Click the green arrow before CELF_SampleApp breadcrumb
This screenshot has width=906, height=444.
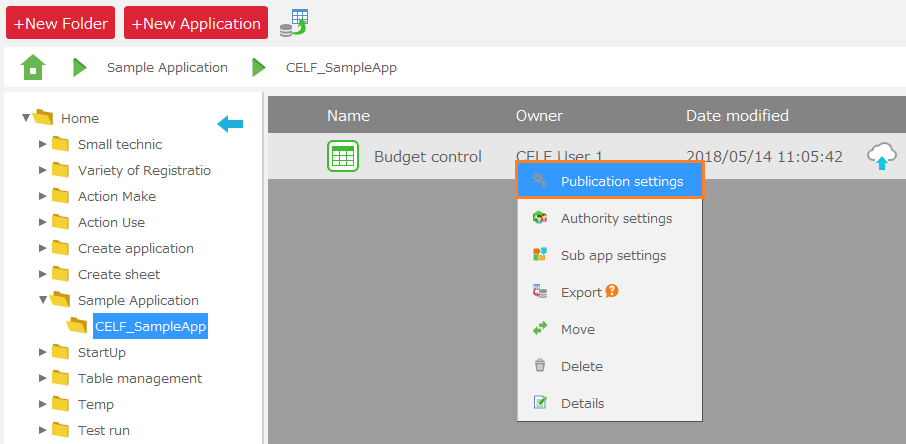[259, 68]
